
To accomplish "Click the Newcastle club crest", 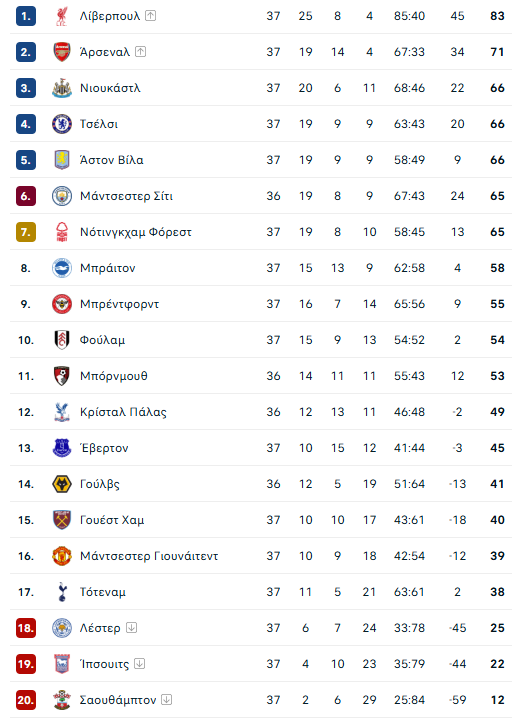I will tap(62, 88).
